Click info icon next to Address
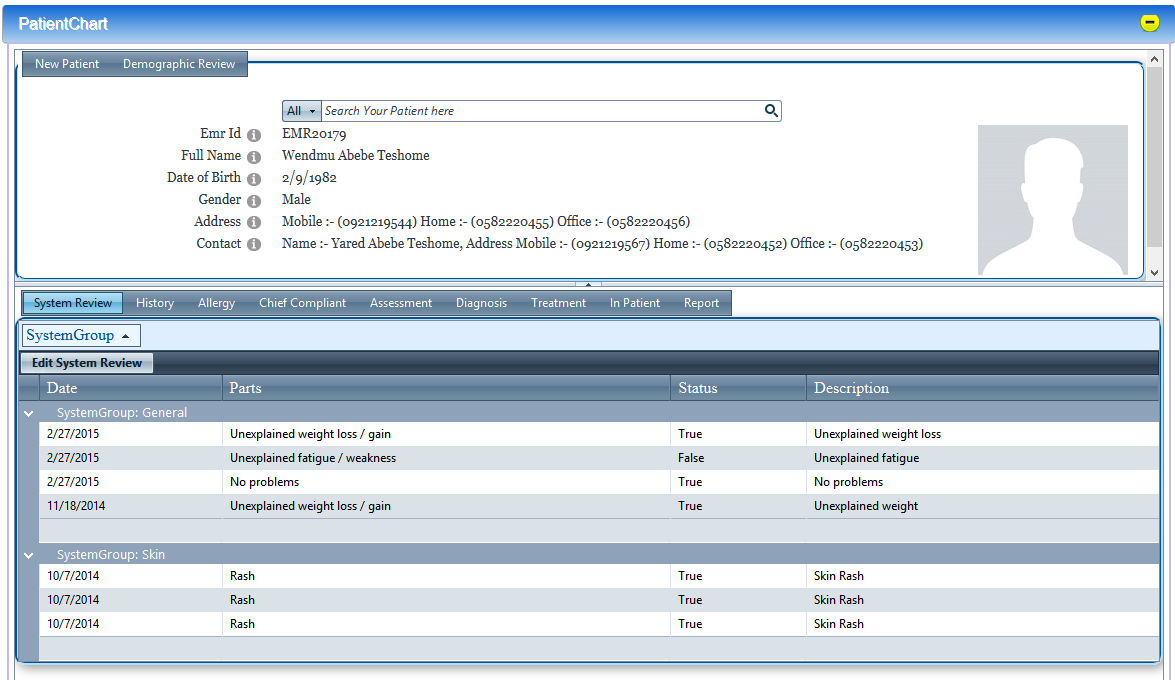This screenshot has height=680, width=1175. click(x=254, y=223)
